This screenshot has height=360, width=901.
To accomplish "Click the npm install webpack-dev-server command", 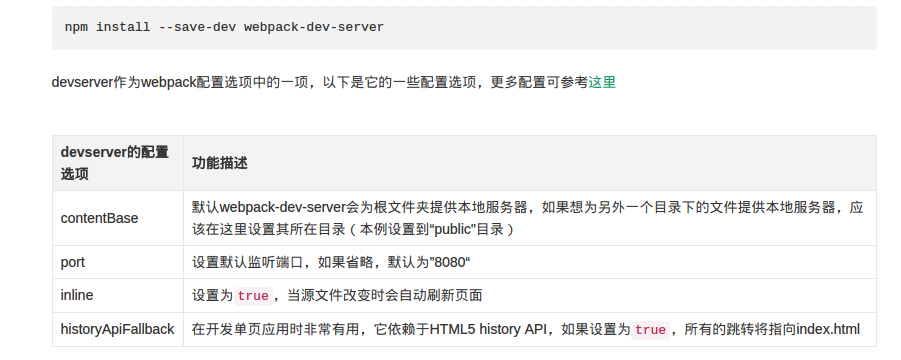I will tap(224, 27).
